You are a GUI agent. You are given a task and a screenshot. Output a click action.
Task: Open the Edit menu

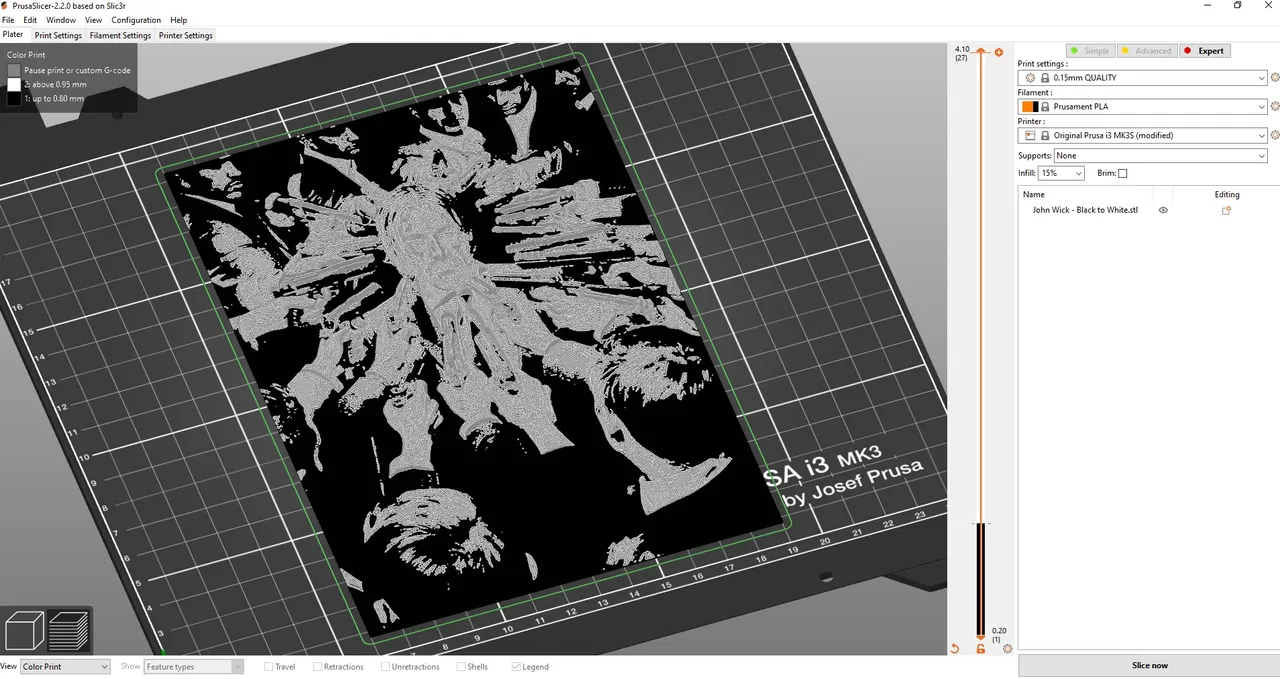pos(30,20)
